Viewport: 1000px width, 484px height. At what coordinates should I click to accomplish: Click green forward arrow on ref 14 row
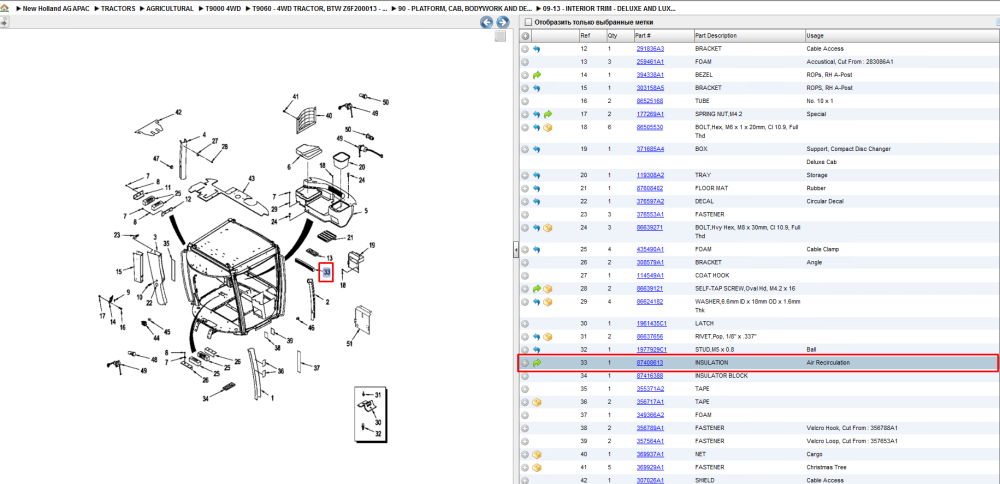click(536, 75)
